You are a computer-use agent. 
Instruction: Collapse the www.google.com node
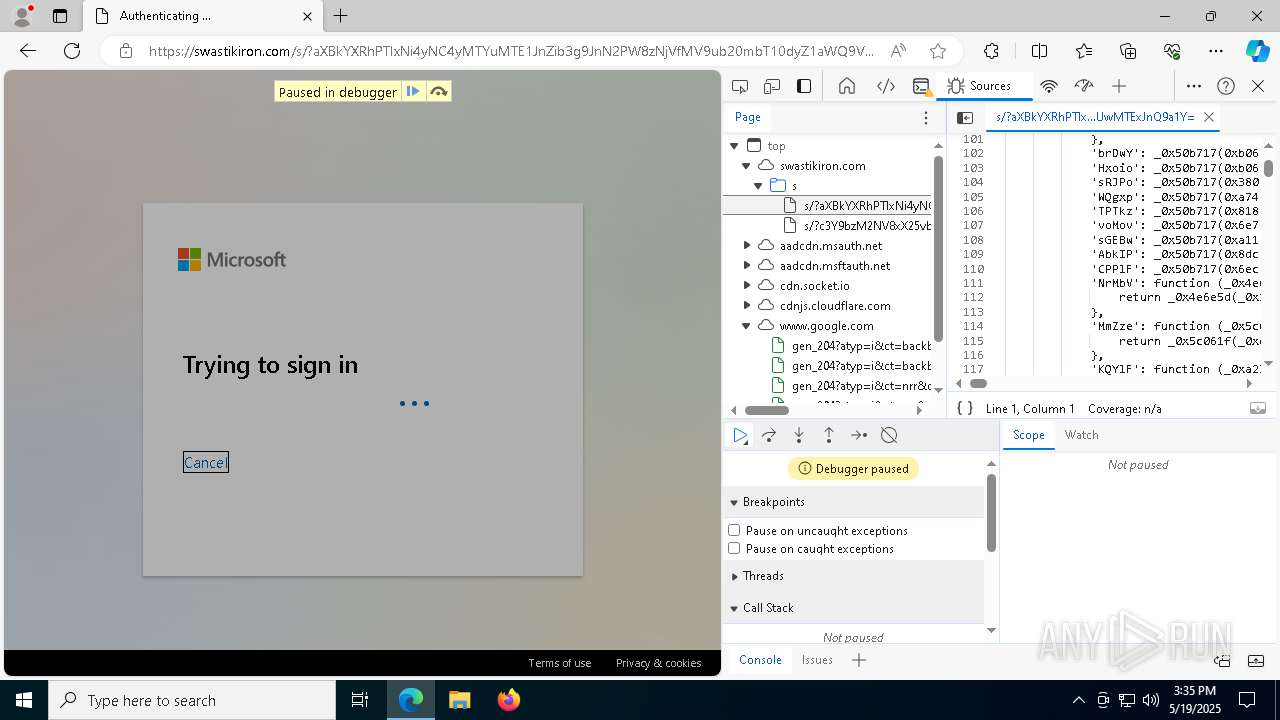[x=746, y=326]
